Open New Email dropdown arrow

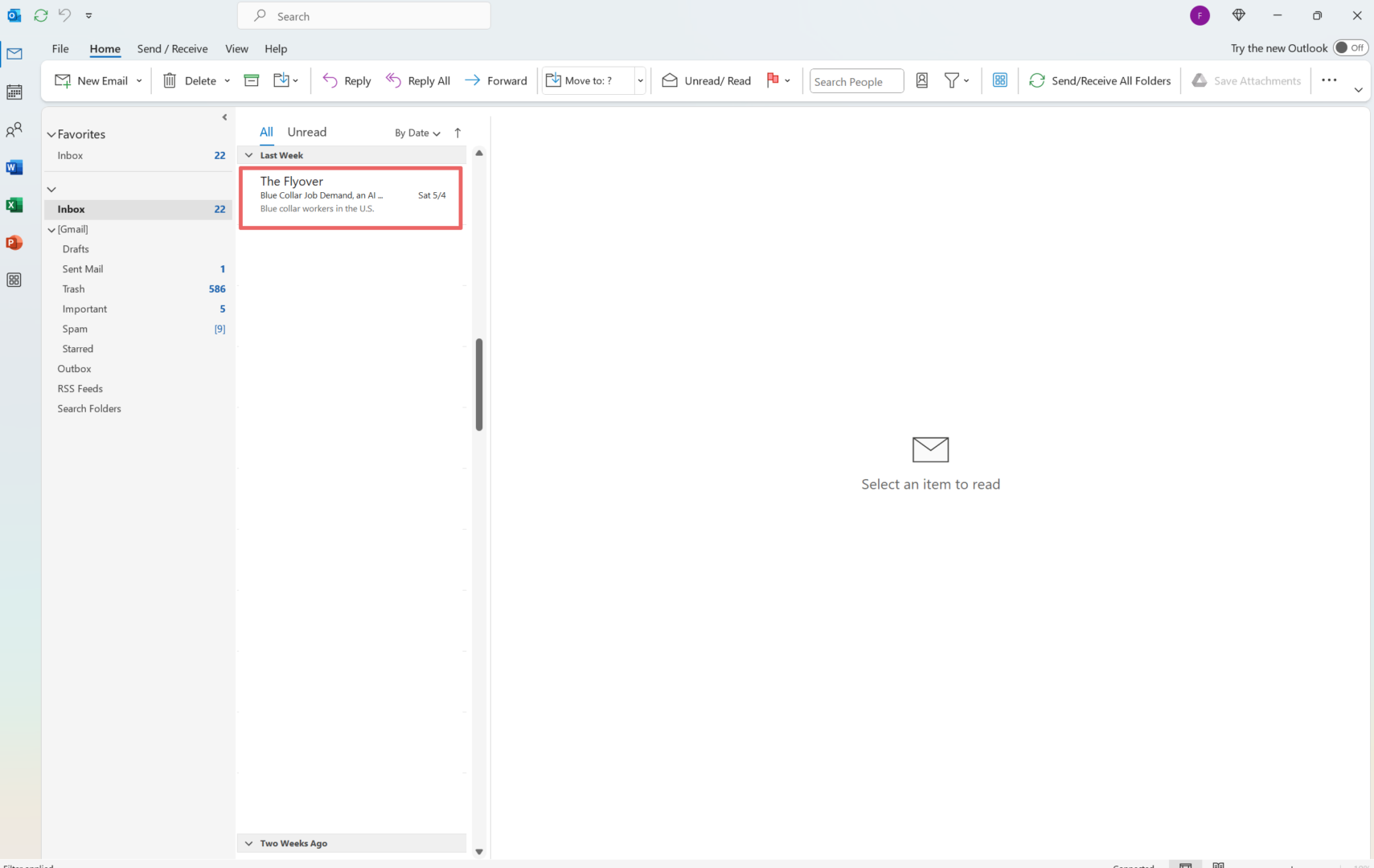(139, 81)
